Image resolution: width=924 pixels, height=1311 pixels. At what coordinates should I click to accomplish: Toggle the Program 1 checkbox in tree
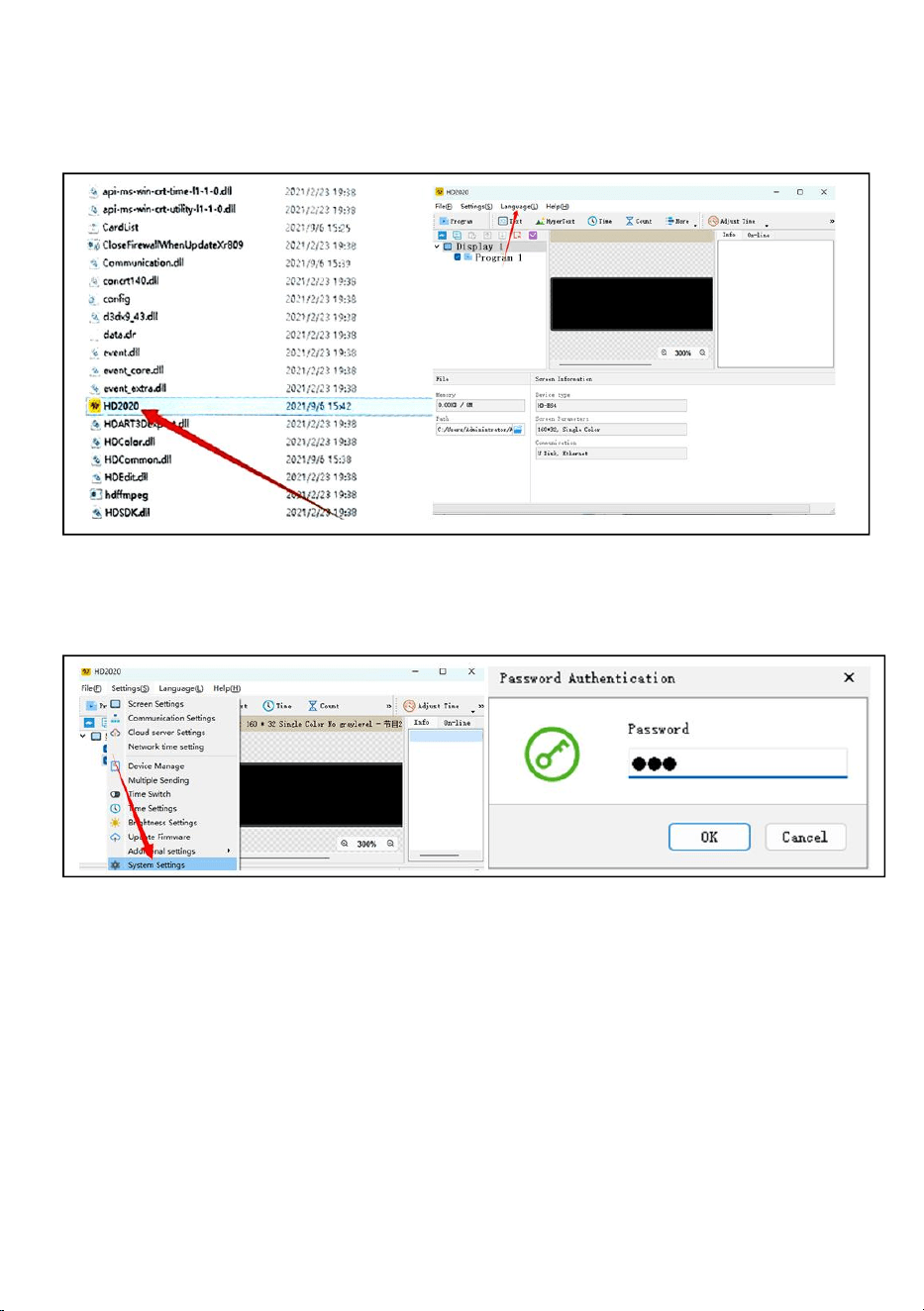click(458, 257)
